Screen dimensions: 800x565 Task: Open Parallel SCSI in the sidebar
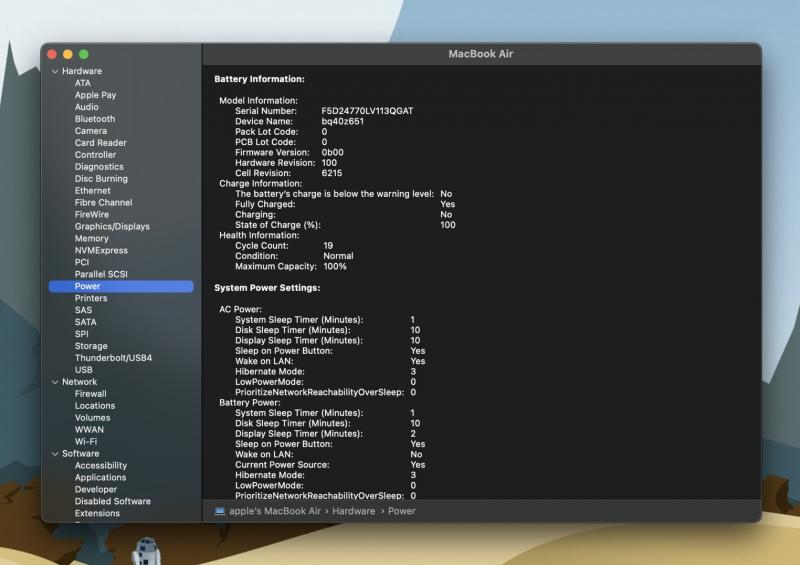pyautogui.click(x=101, y=274)
